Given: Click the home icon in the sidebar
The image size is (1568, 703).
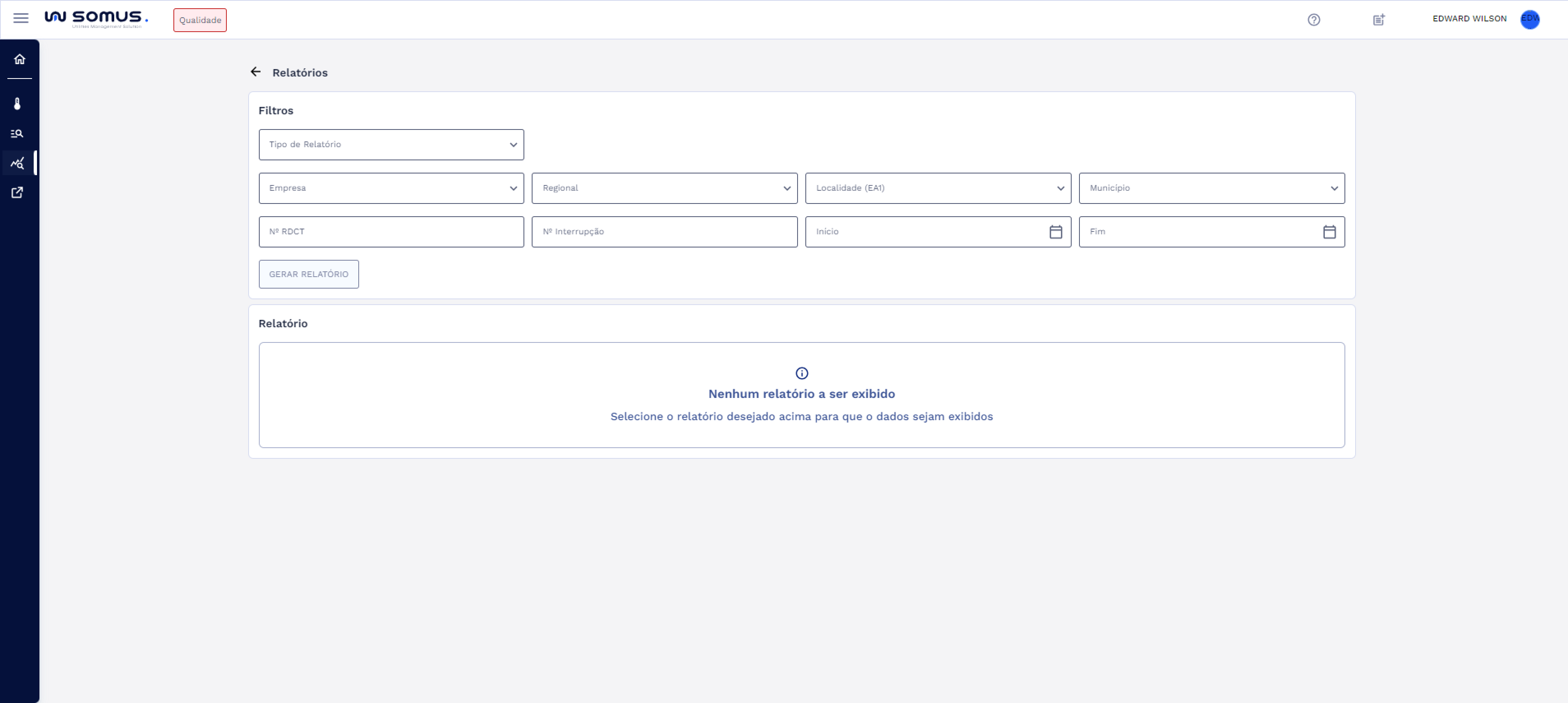Looking at the screenshot, I should click(x=19, y=59).
